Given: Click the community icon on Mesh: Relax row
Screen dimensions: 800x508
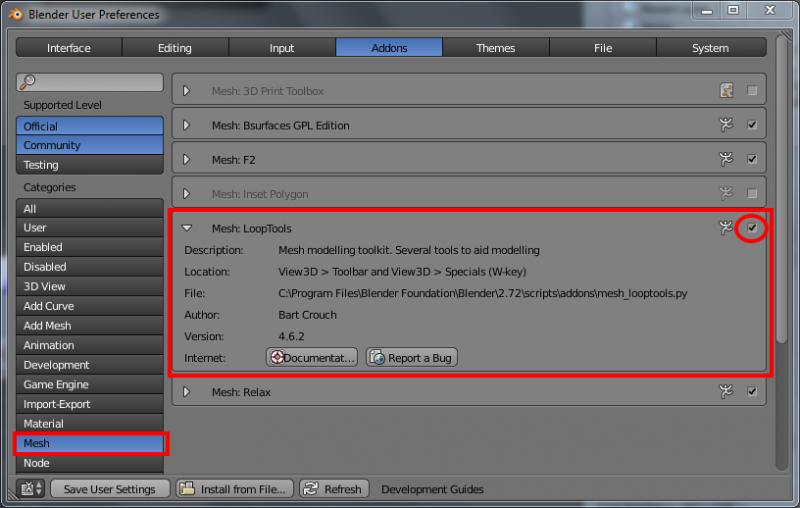Looking at the screenshot, I should (x=726, y=391).
